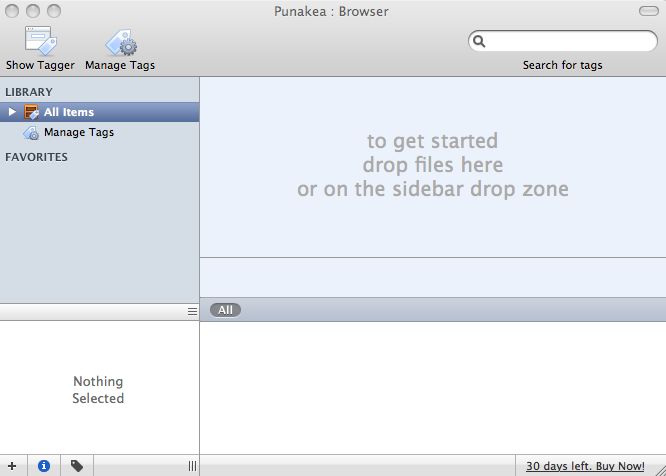666x476 pixels.
Task: Click the plus add button at bottom
Action: [12, 466]
